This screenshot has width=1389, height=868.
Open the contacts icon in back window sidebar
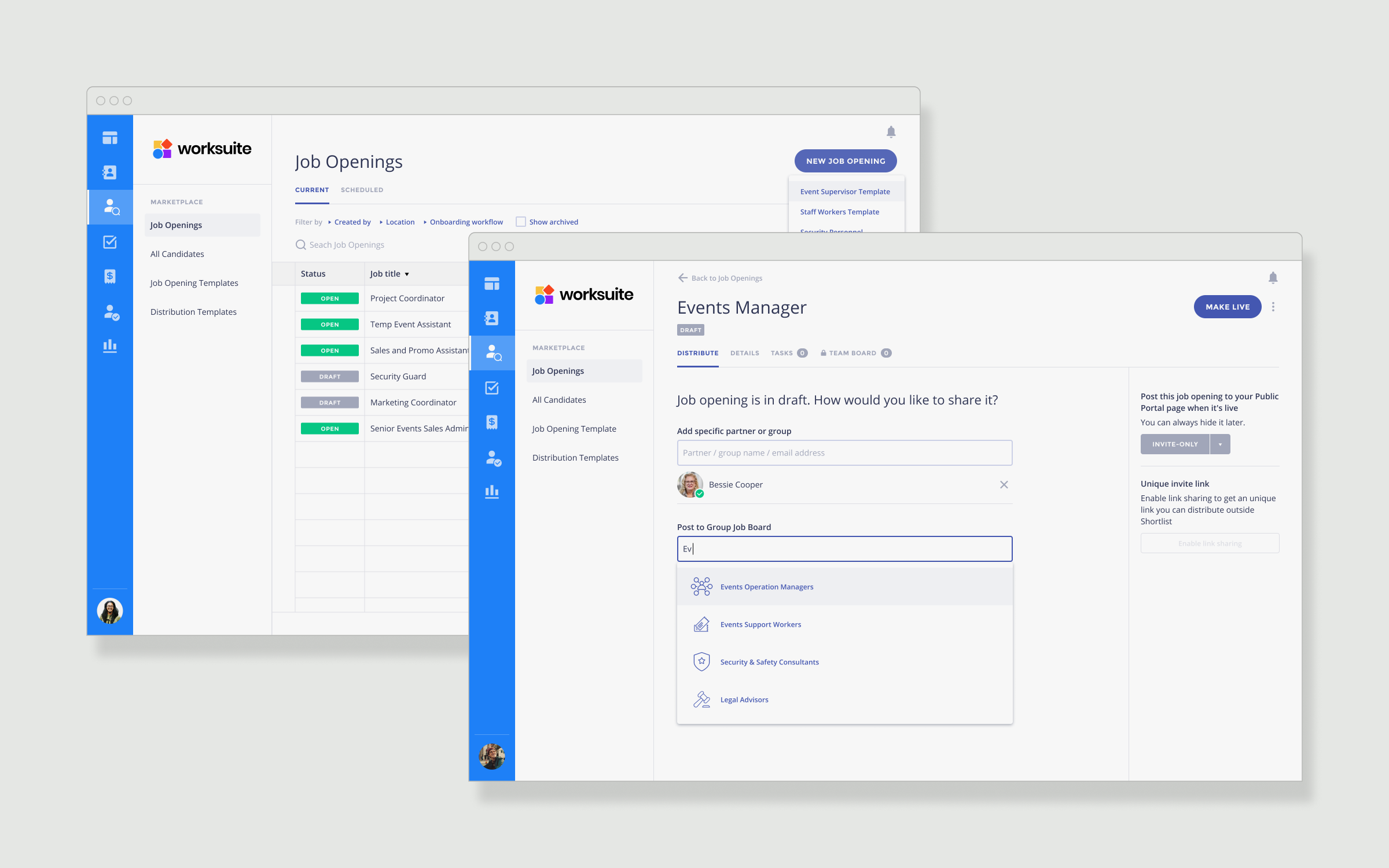tap(110, 172)
